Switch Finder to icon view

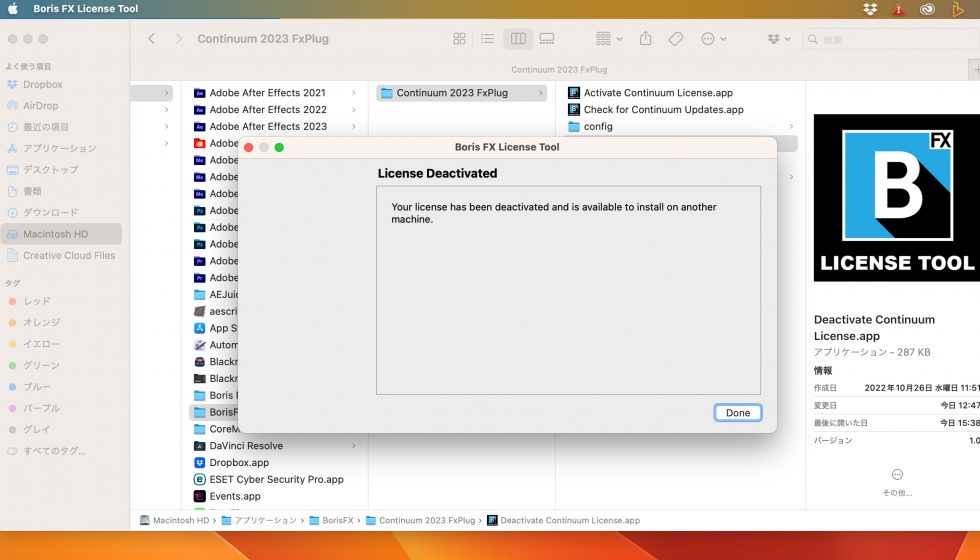coord(459,39)
